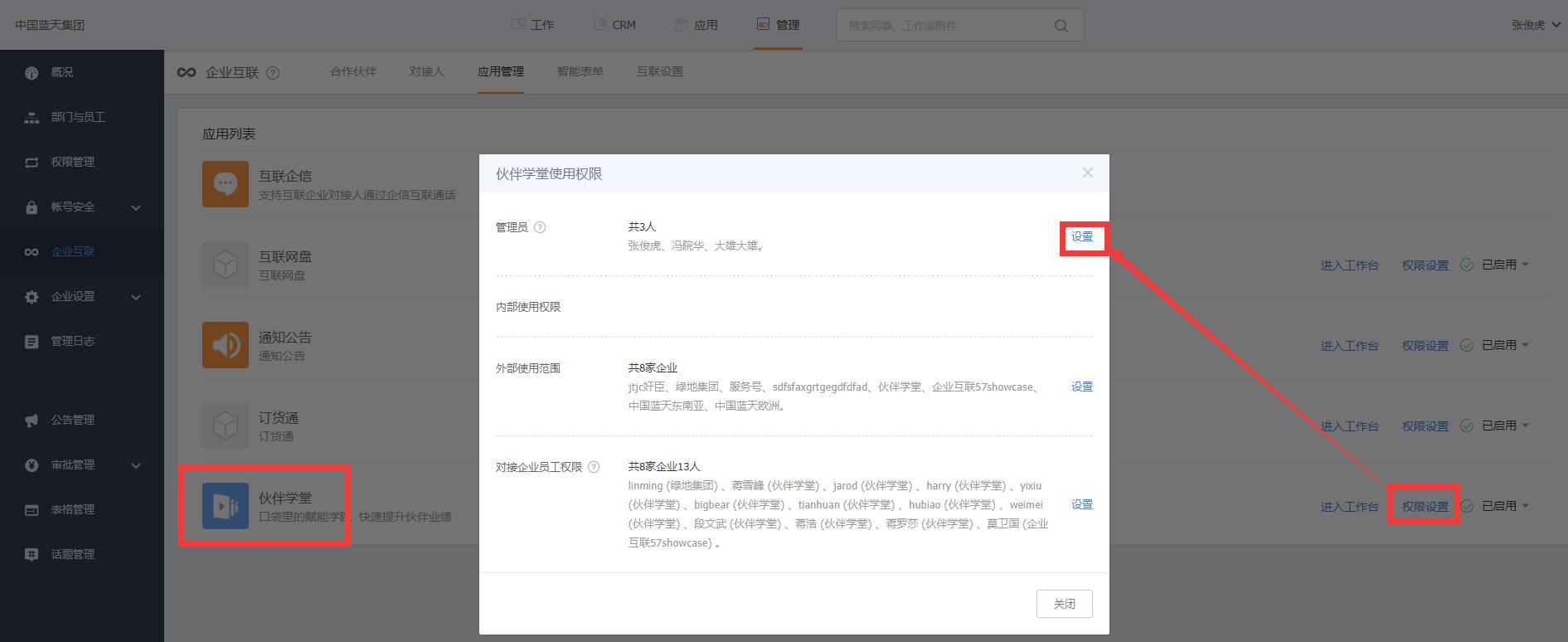Click the 互联企信 chat bubble icon
Screen dimensions: 1568x642
226,184
